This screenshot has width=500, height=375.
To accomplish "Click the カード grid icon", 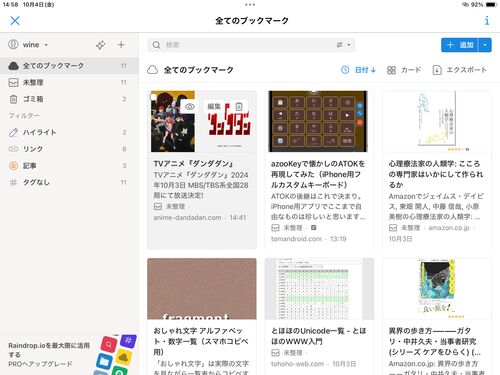I will (x=391, y=70).
